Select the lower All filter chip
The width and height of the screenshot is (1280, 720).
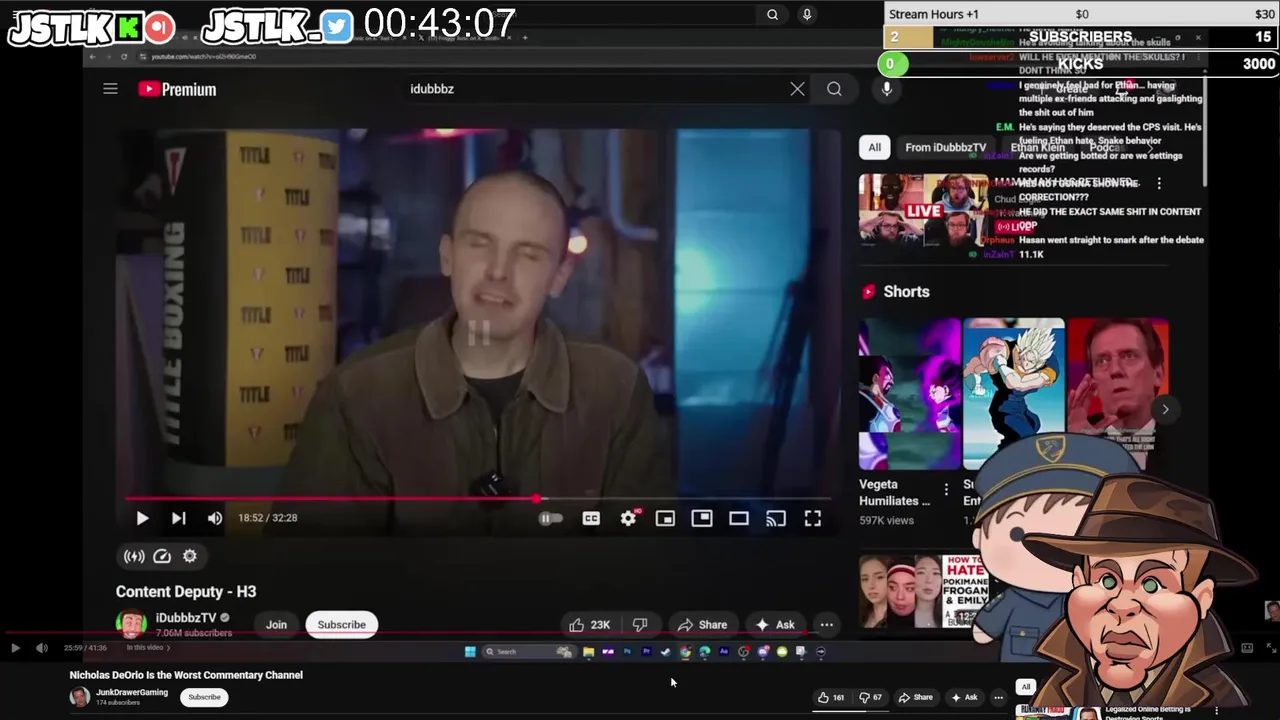1025,687
